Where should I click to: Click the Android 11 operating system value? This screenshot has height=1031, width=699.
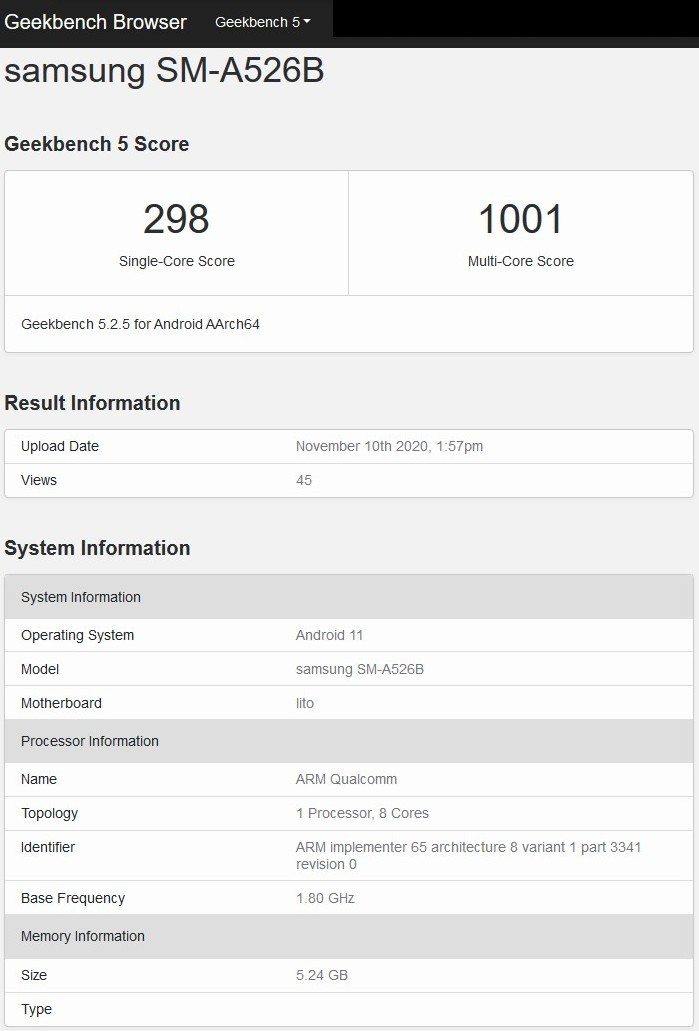(x=329, y=635)
